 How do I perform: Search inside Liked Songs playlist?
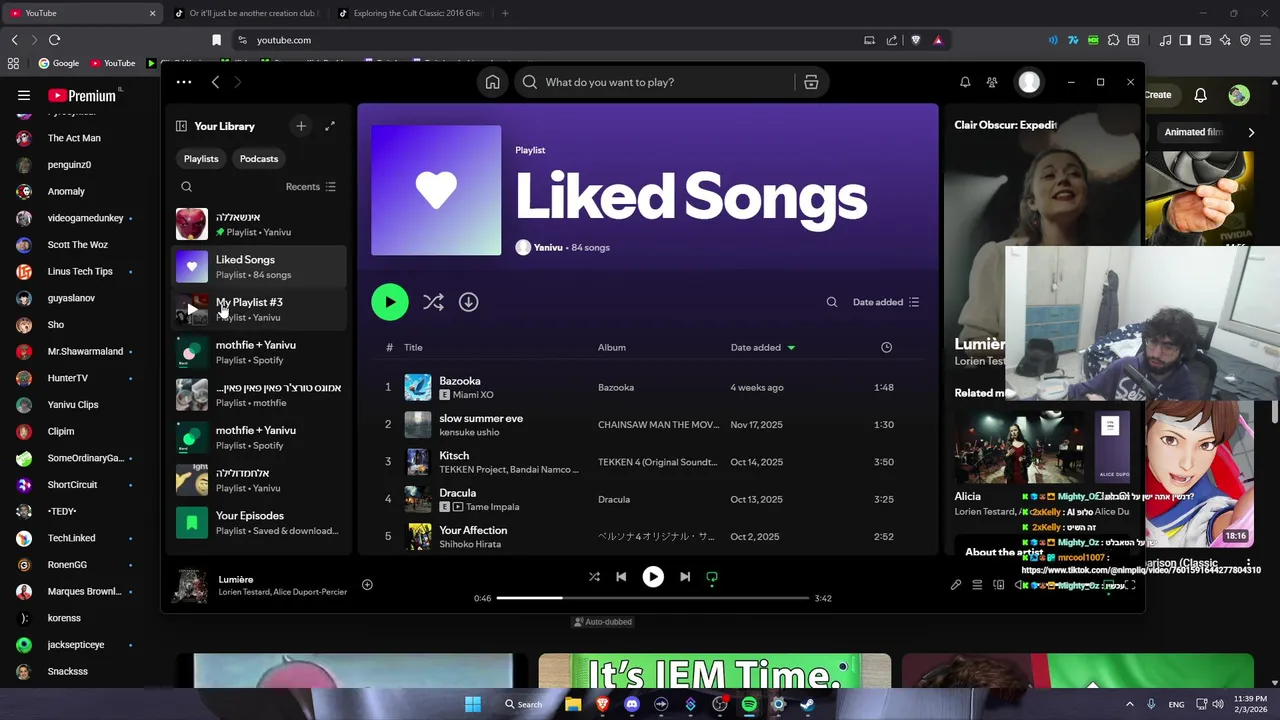pos(832,302)
